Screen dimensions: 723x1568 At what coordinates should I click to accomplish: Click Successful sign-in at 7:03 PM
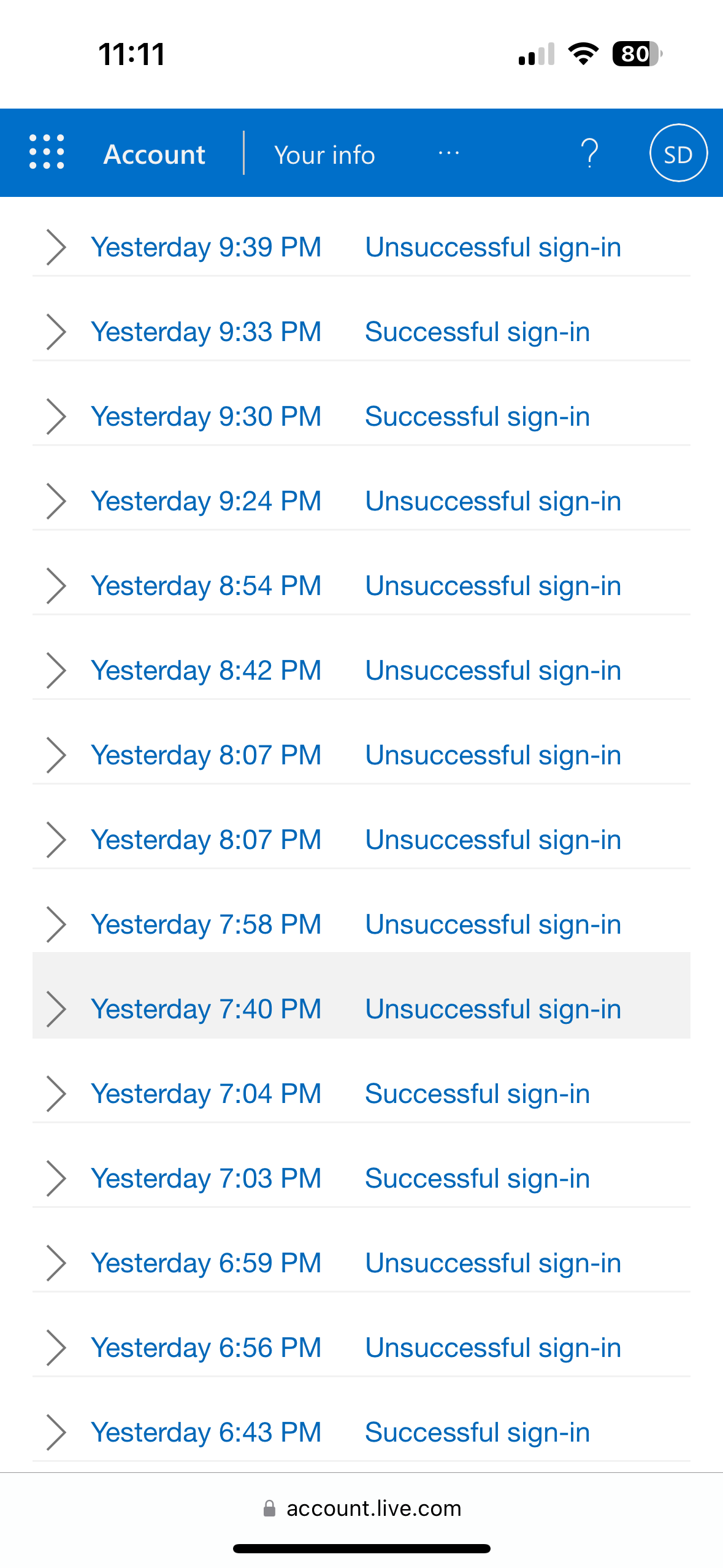(477, 1178)
